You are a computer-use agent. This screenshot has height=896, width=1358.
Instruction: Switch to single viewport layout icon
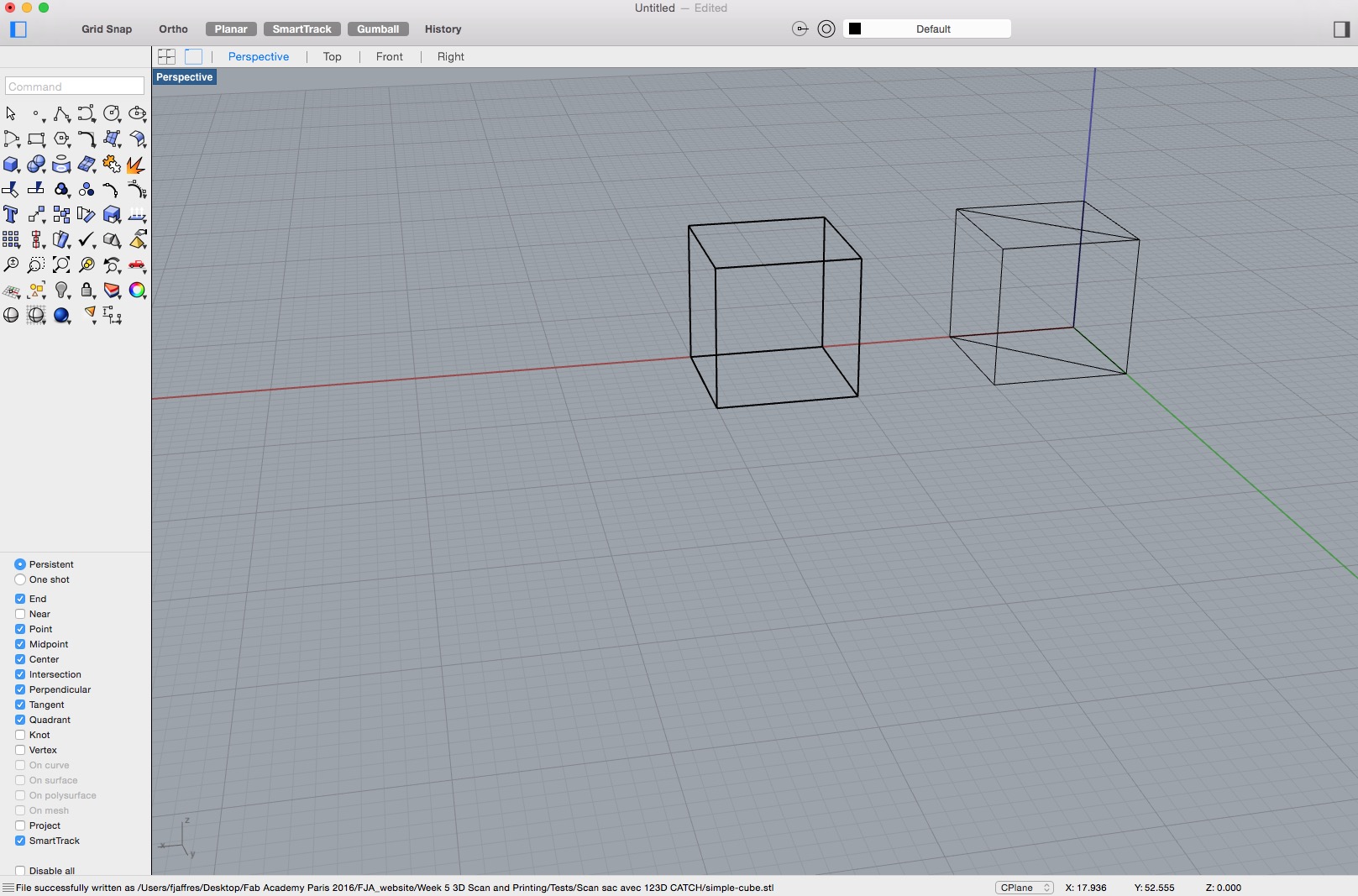coord(193,56)
